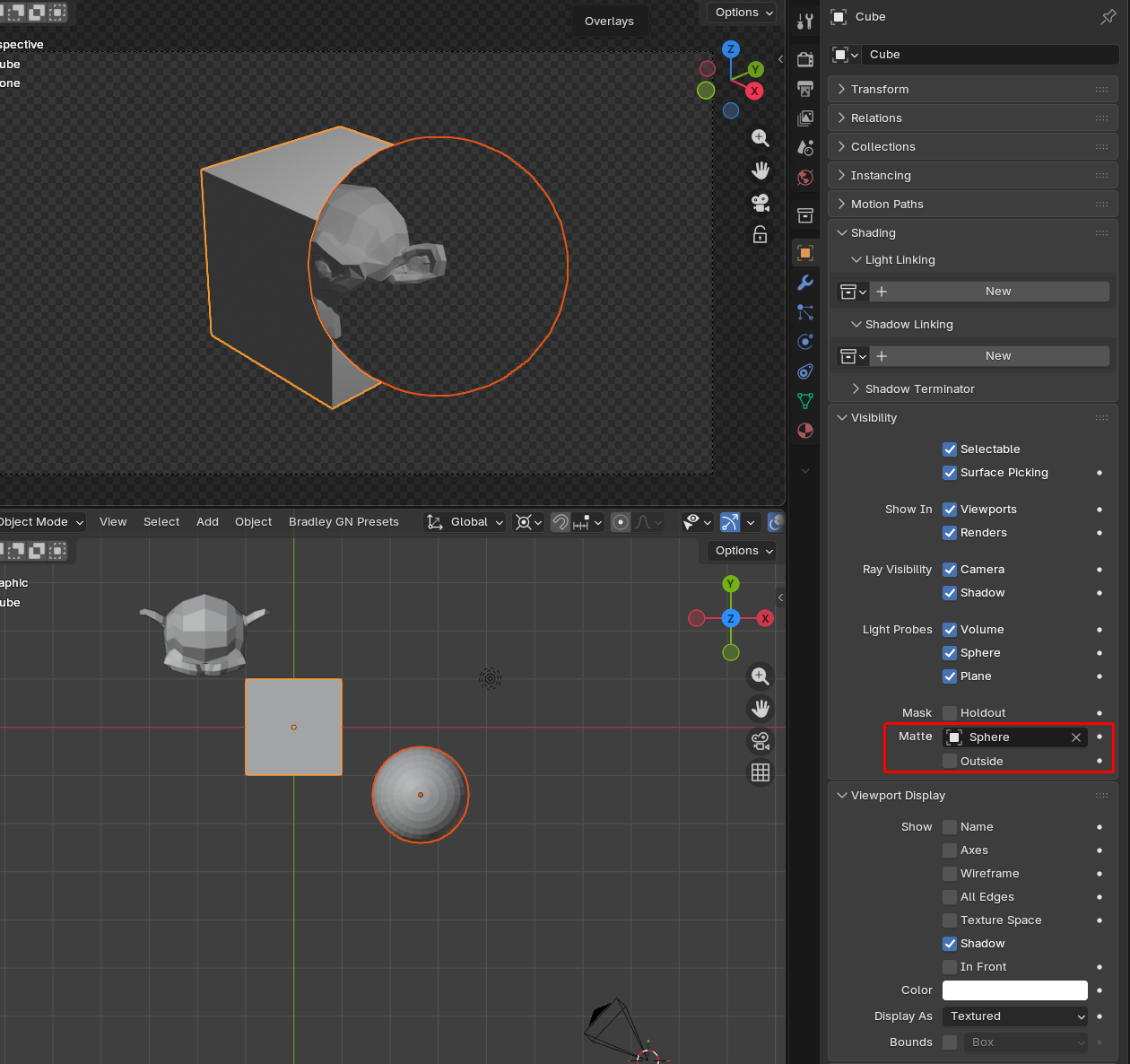Image resolution: width=1130 pixels, height=1064 pixels.
Task: Toggle the snapping magnet icon
Action: [561, 522]
